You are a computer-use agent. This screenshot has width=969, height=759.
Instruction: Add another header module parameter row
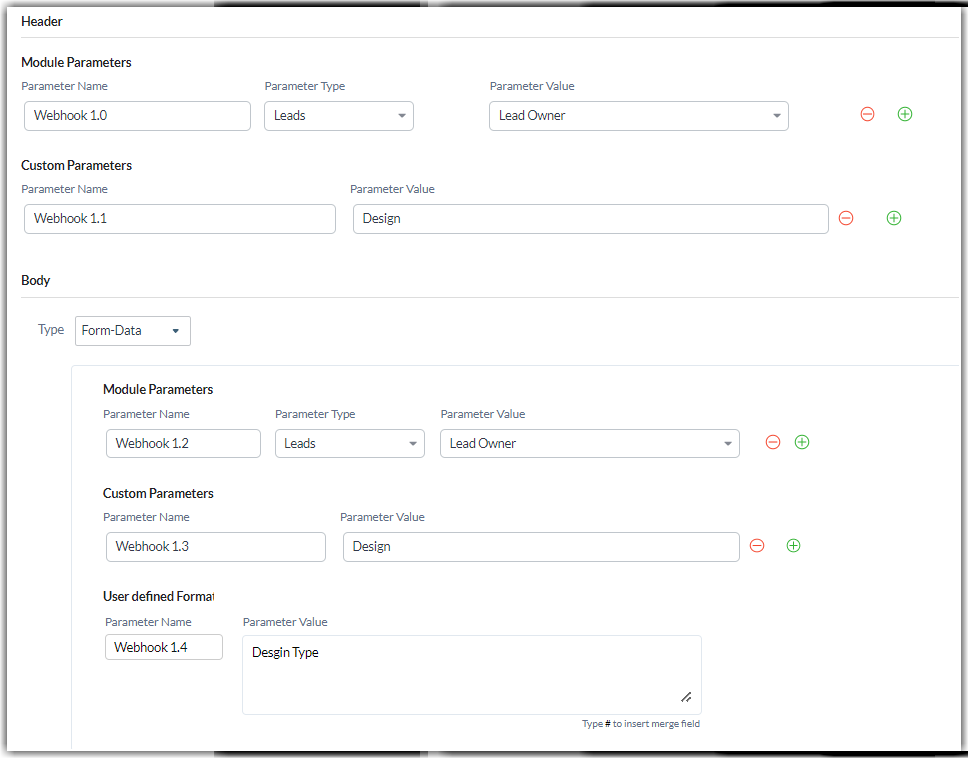pyautogui.click(x=905, y=115)
